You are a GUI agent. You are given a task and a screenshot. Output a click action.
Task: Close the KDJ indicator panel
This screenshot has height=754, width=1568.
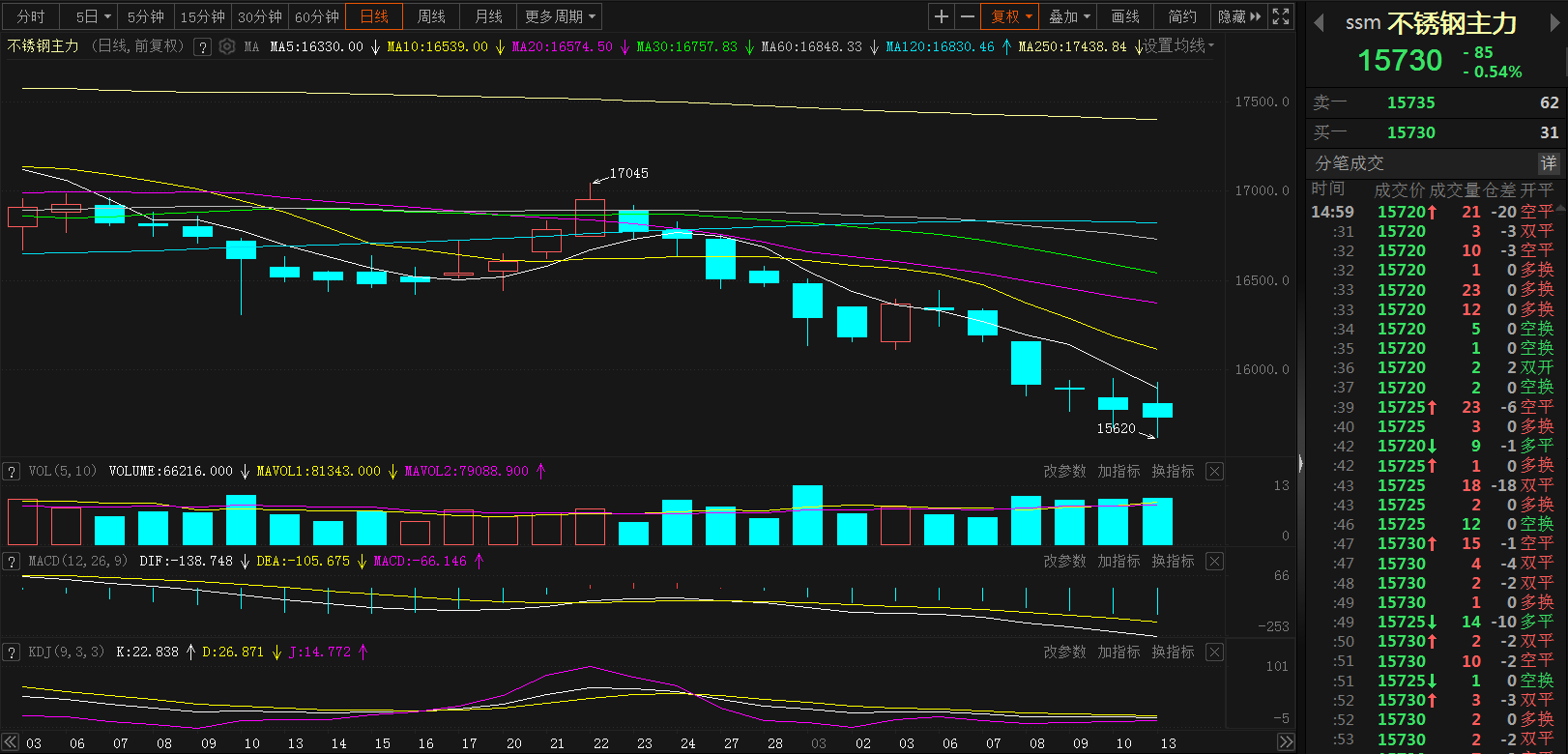pos(1215,652)
